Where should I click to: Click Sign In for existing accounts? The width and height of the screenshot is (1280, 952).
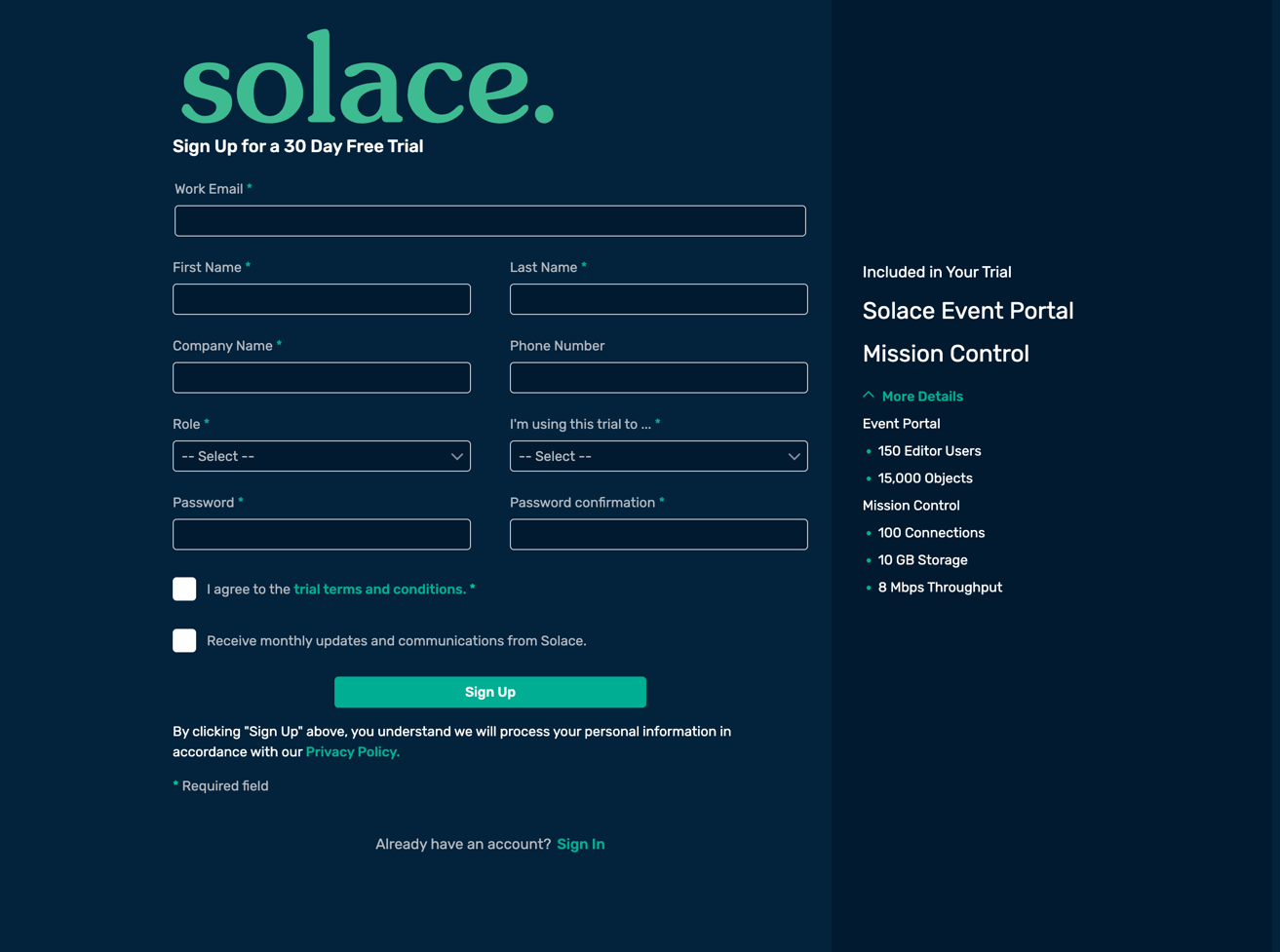pos(580,844)
